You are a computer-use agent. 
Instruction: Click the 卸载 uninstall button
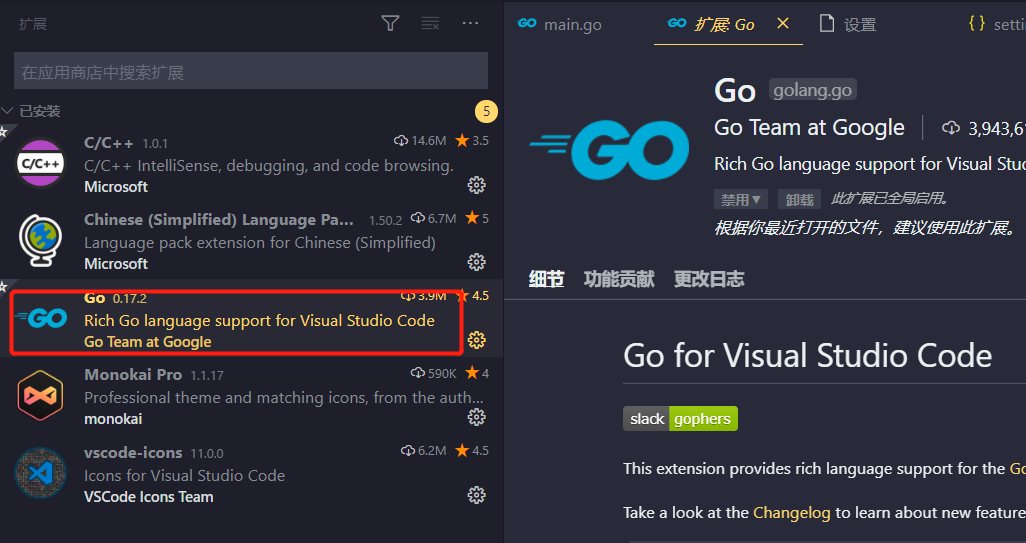point(799,199)
